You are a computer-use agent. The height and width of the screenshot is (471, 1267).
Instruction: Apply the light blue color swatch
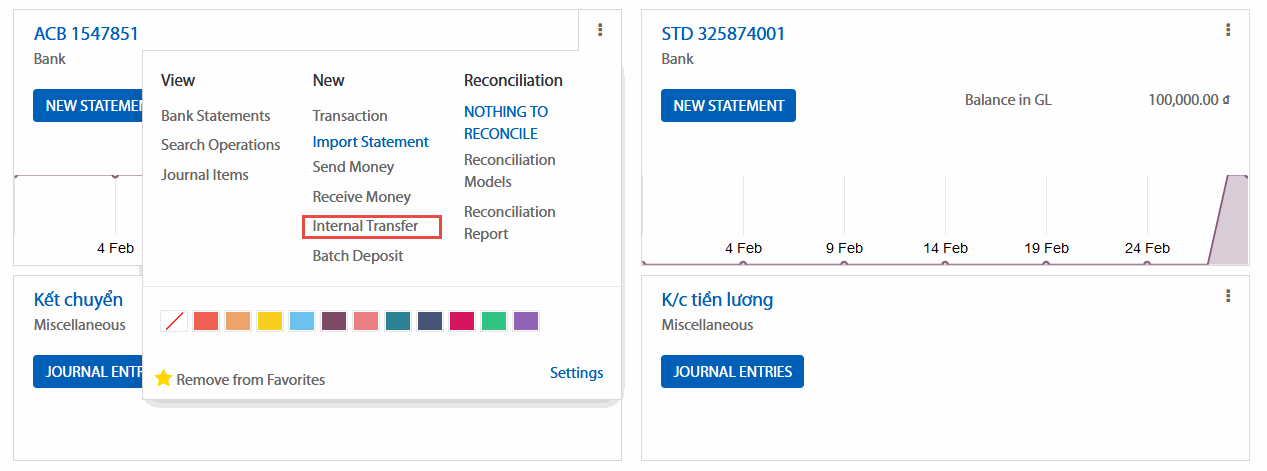point(302,321)
